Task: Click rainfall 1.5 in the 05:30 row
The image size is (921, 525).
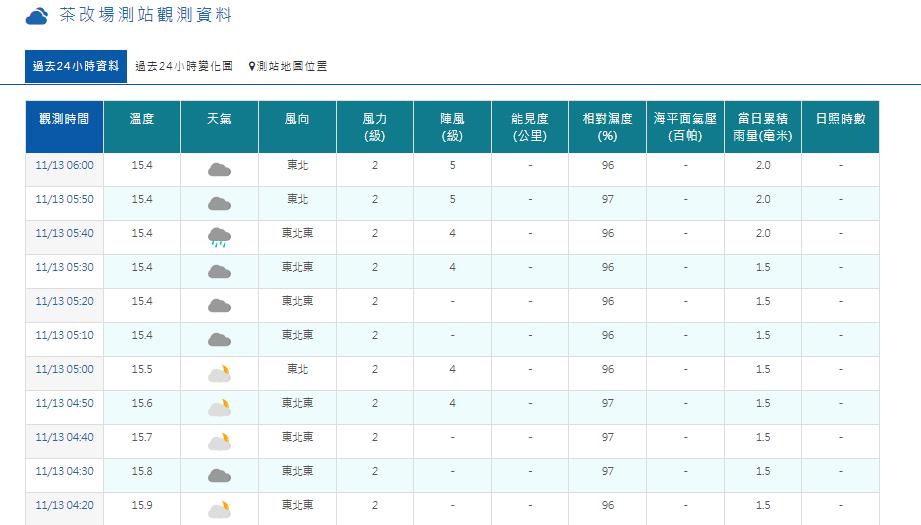Action: pos(763,268)
